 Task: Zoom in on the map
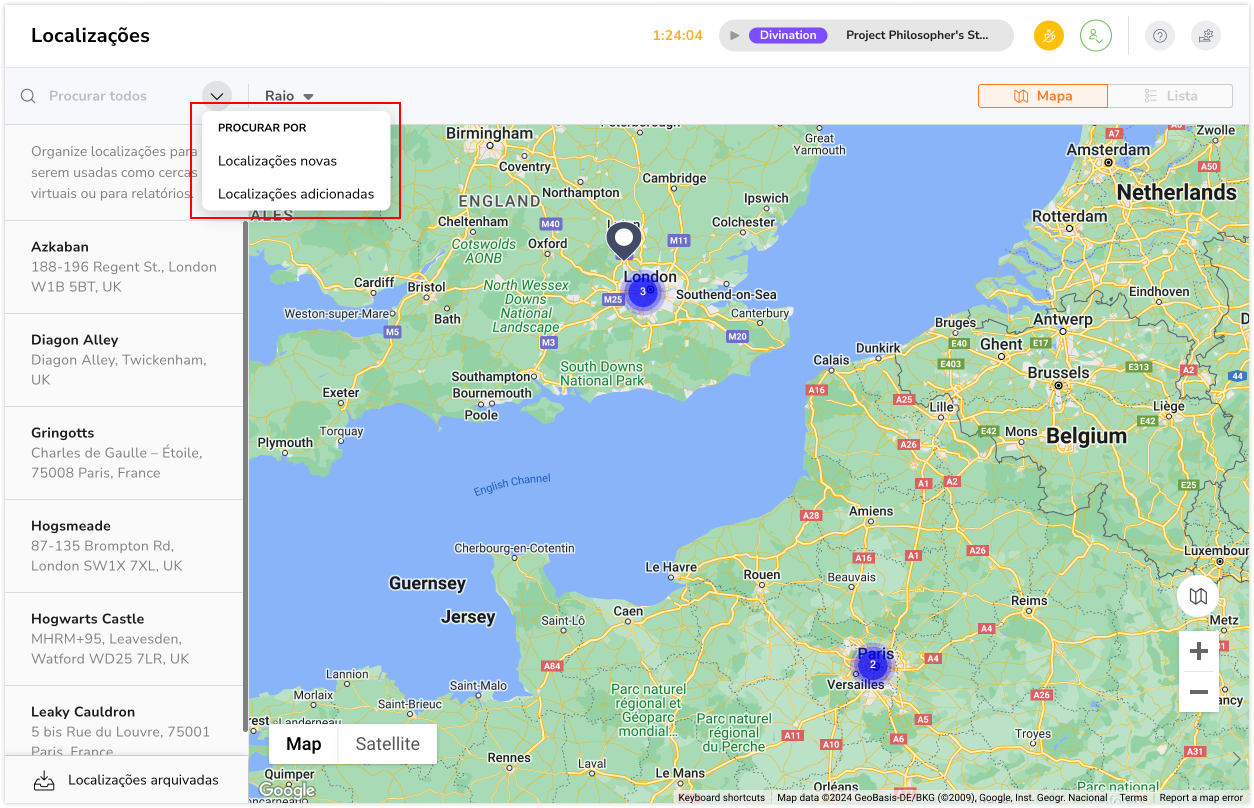[1198, 652]
